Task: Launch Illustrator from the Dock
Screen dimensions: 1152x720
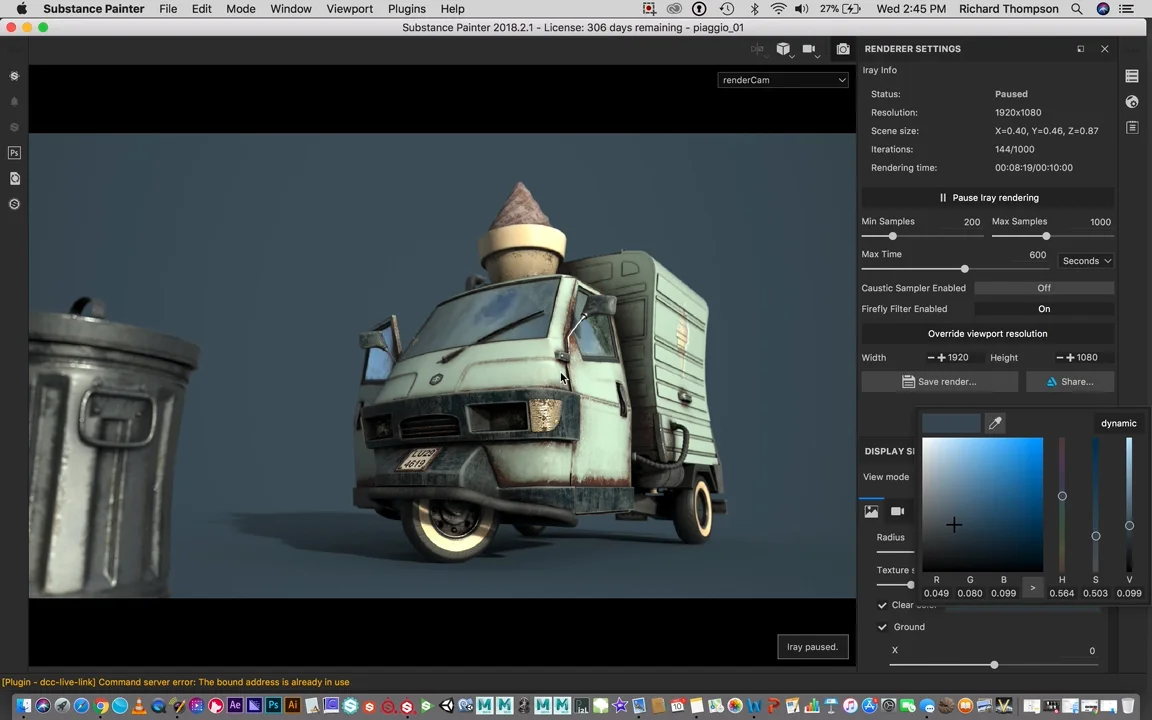Action: (x=292, y=705)
